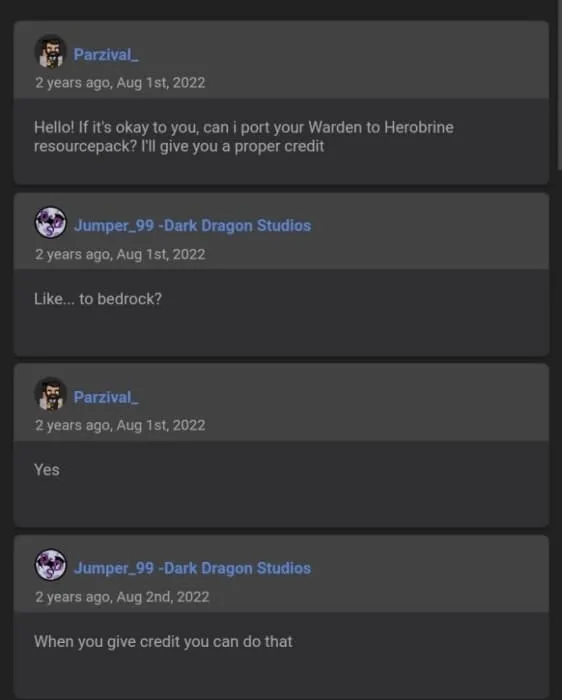The width and height of the screenshot is (562, 700).
Task: Click empty body area below the Yes reply
Action: [281, 502]
